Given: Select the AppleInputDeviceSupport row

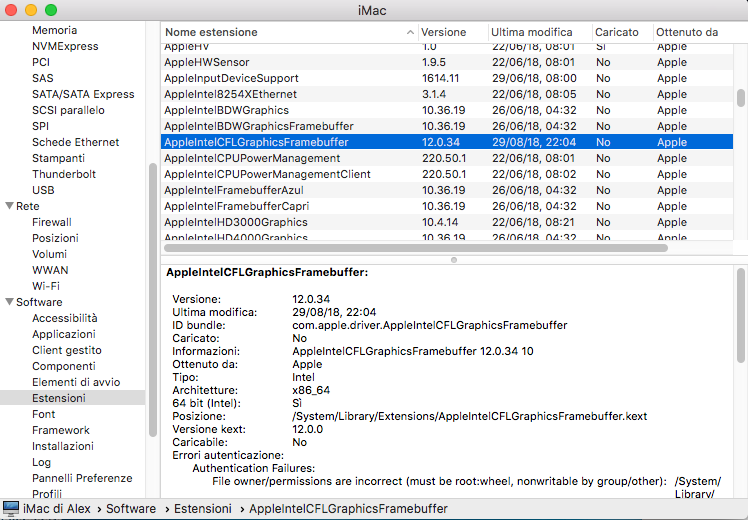Looking at the screenshot, I should [447, 78].
